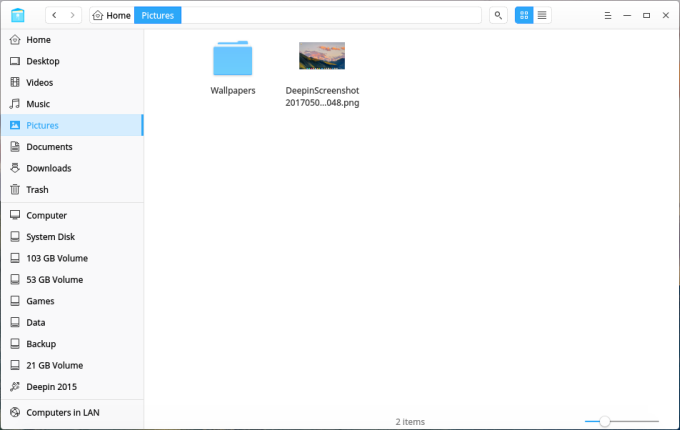Open 103 GB Volume in sidebar
Image resolution: width=680 pixels, height=430 pixels.
[72, 258]
